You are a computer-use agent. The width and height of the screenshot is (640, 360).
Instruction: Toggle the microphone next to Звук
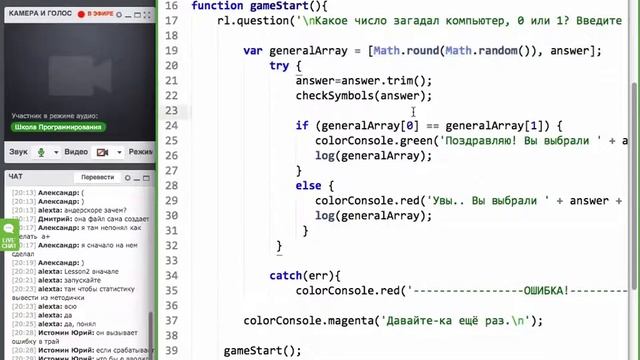click(x=41, y=152)
